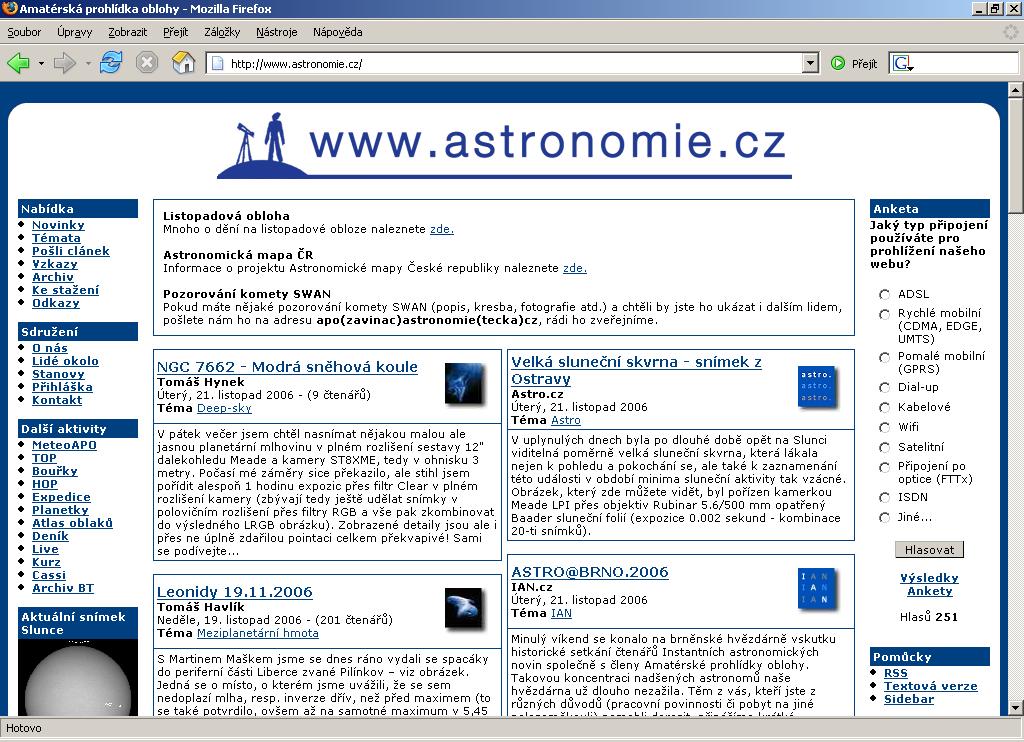This screenshot has height=742, width=1024.
Task: Open the Soubor menu
Action: coord(24,32)
